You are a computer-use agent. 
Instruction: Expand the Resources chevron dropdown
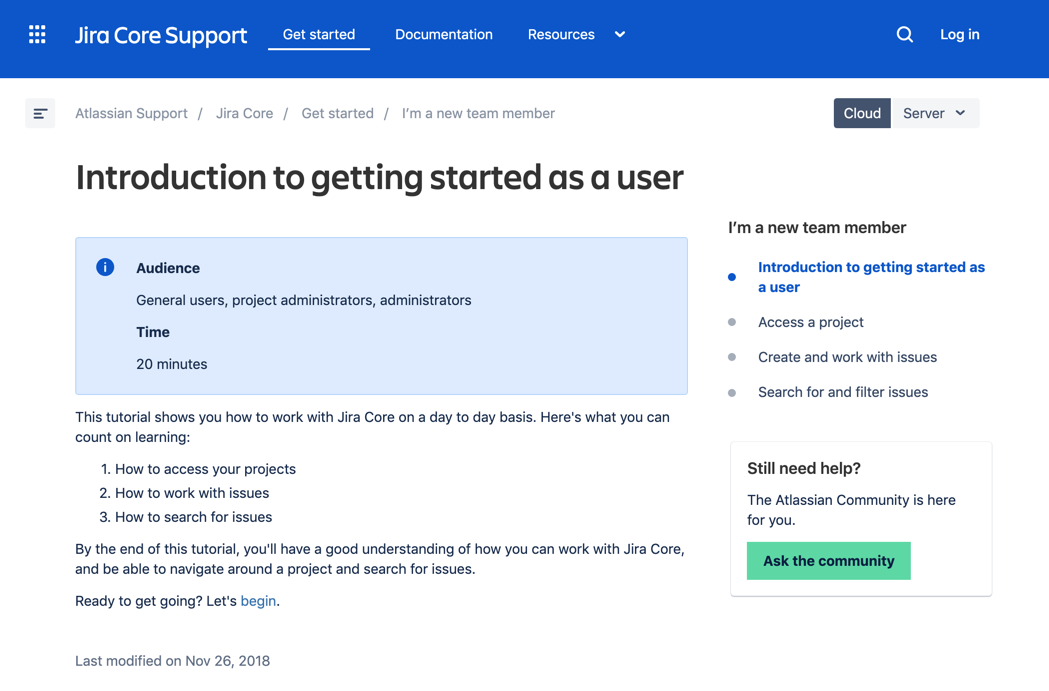click(x=620, y=34)
